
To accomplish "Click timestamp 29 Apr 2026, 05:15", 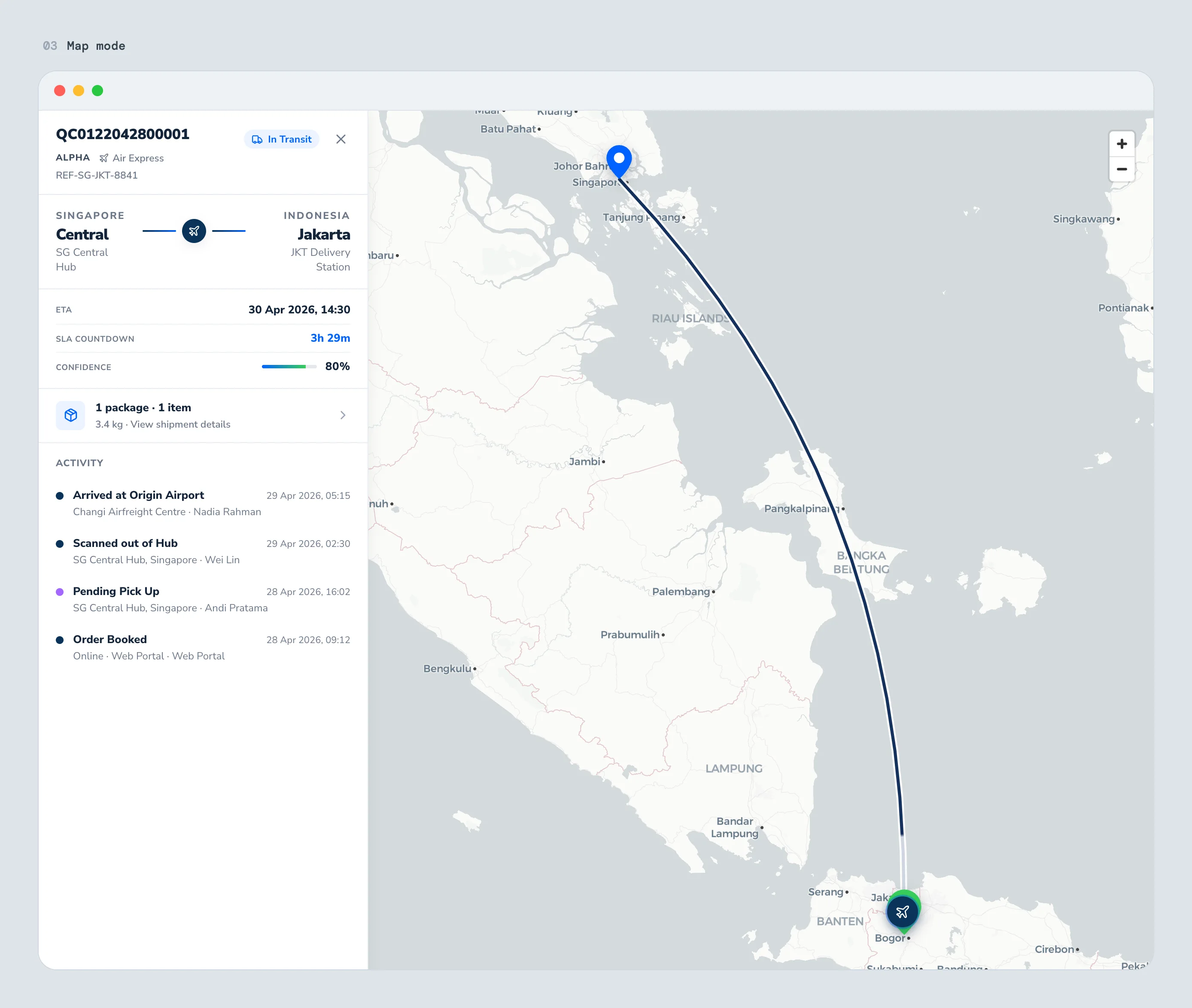I will click(x=308, y=496).
